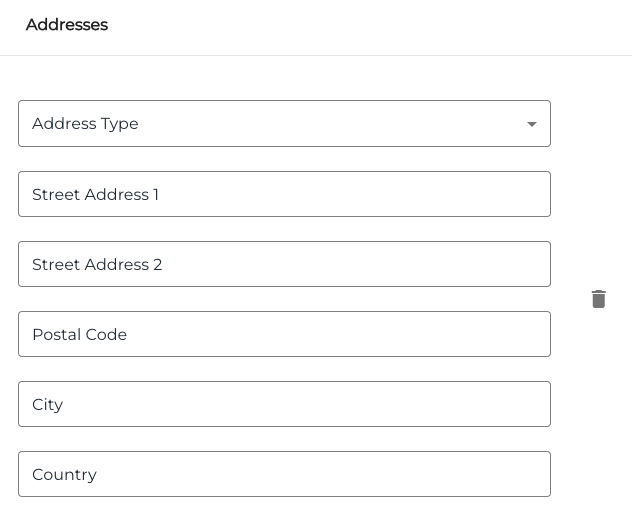Screen dimensions: 632x520
Task: Click the Street Address 2 placeholder label
Action: coord(97,265)
